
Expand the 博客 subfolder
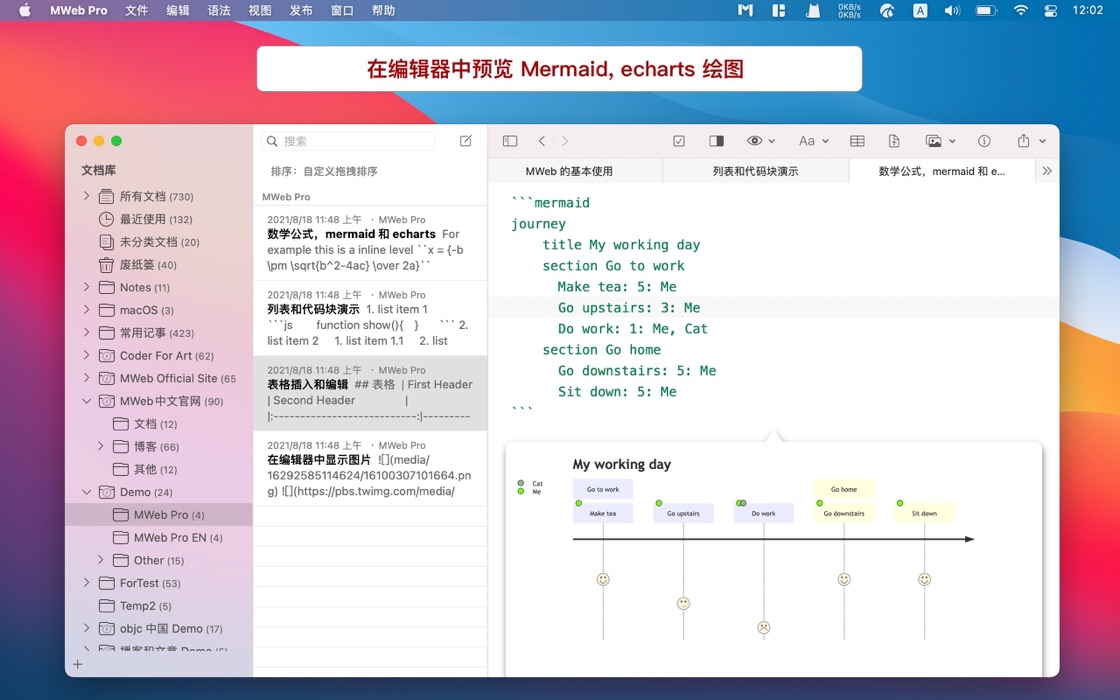[x=101, y=446]
